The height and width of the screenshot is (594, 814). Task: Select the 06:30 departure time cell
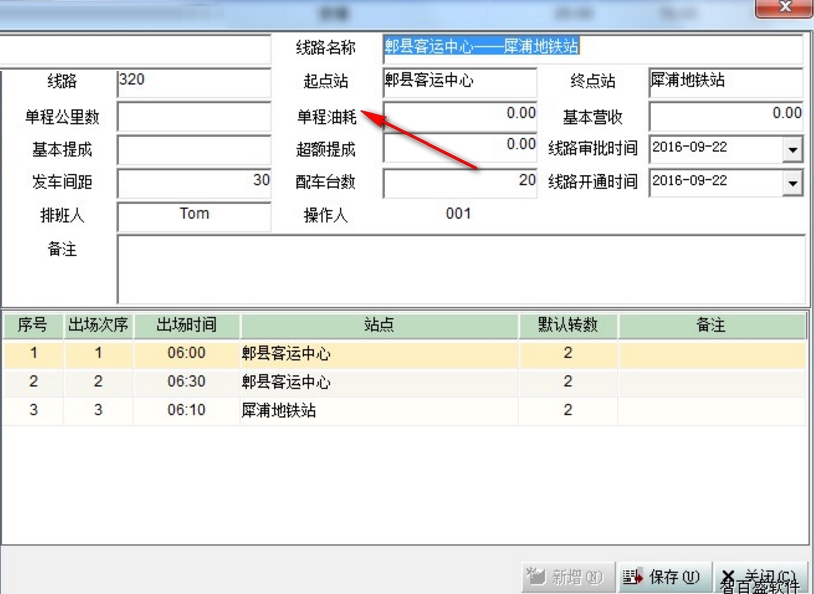(186, 382)
